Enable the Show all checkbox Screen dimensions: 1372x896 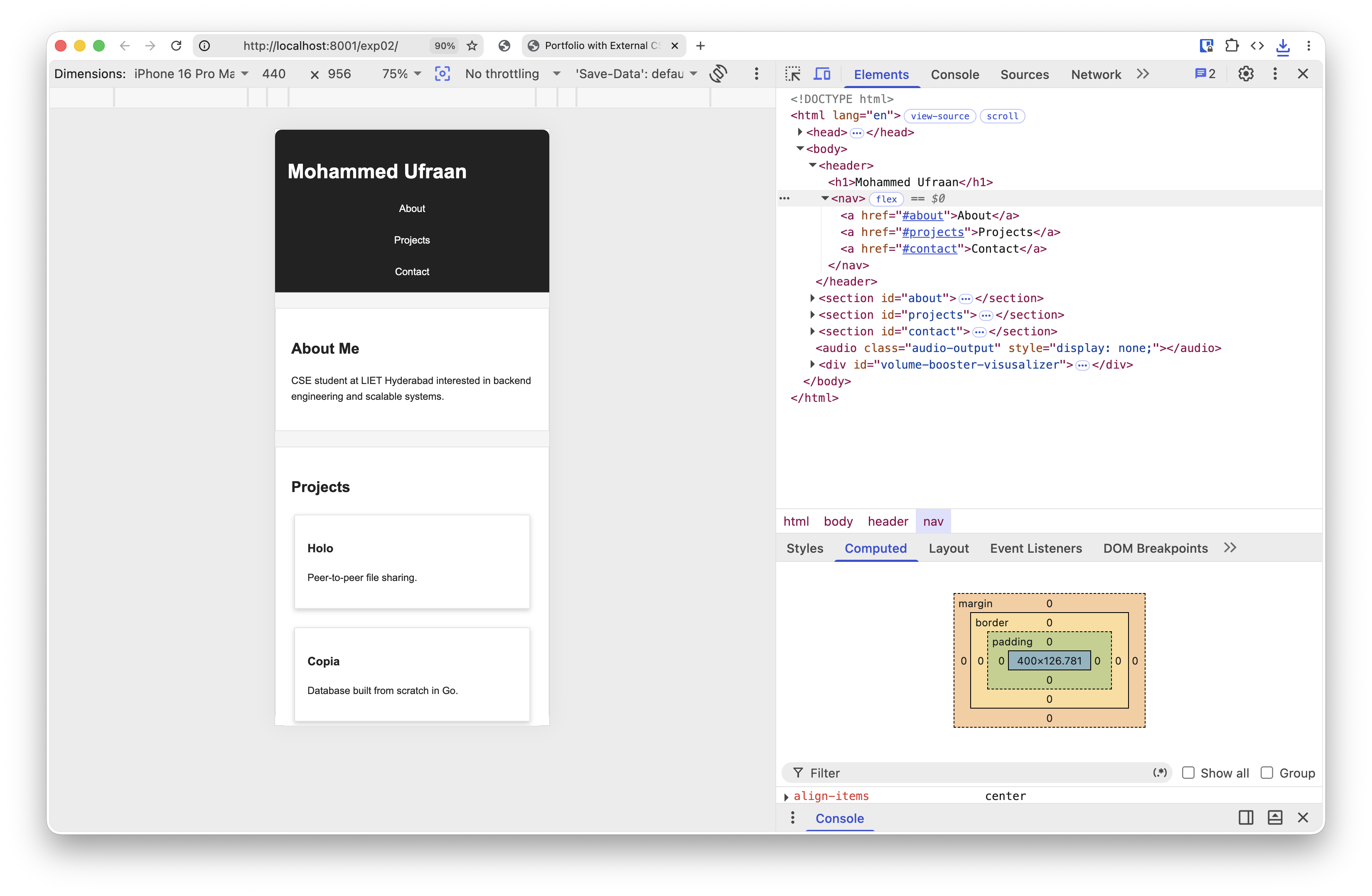point(1188,773)
